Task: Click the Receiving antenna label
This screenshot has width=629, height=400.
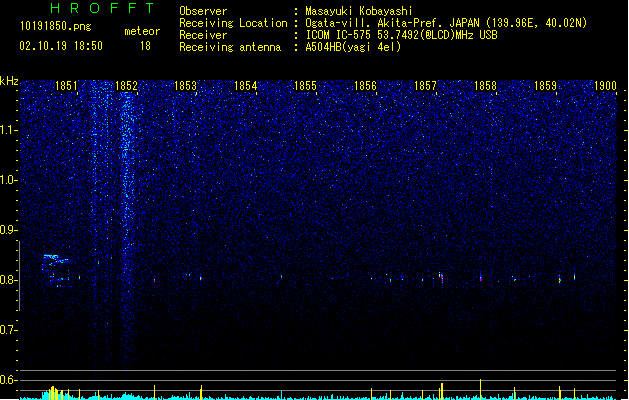Action: tap(230, 47)
